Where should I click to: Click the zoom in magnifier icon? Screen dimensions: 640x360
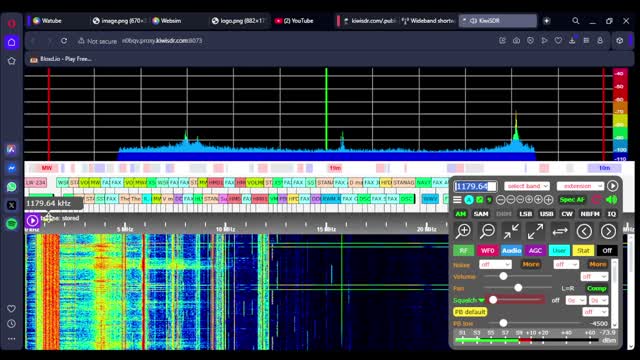[x=463, y=231]
